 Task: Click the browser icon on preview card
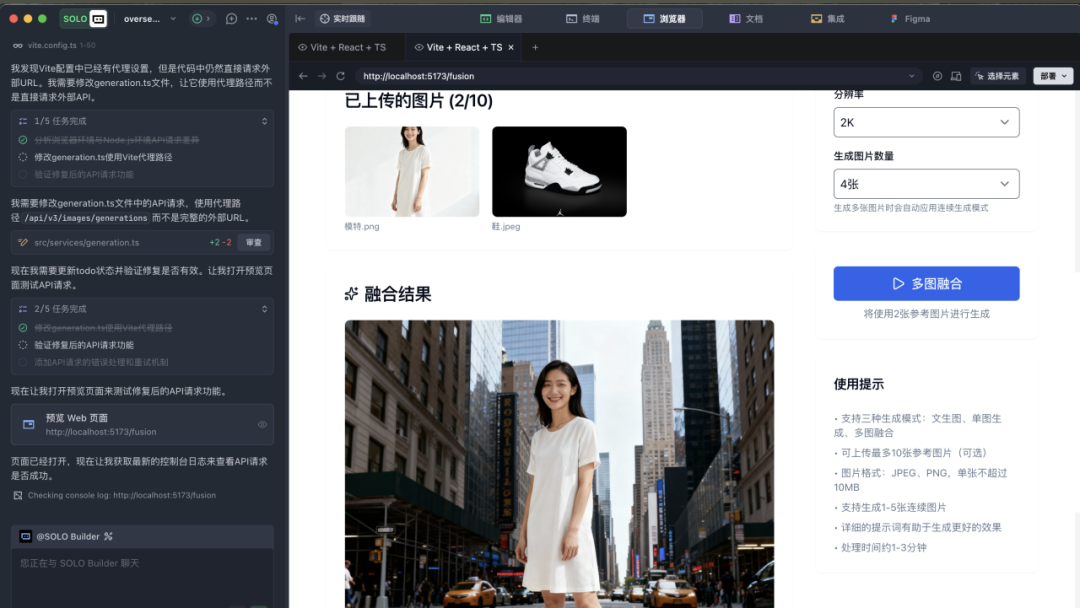coord(28,425)
